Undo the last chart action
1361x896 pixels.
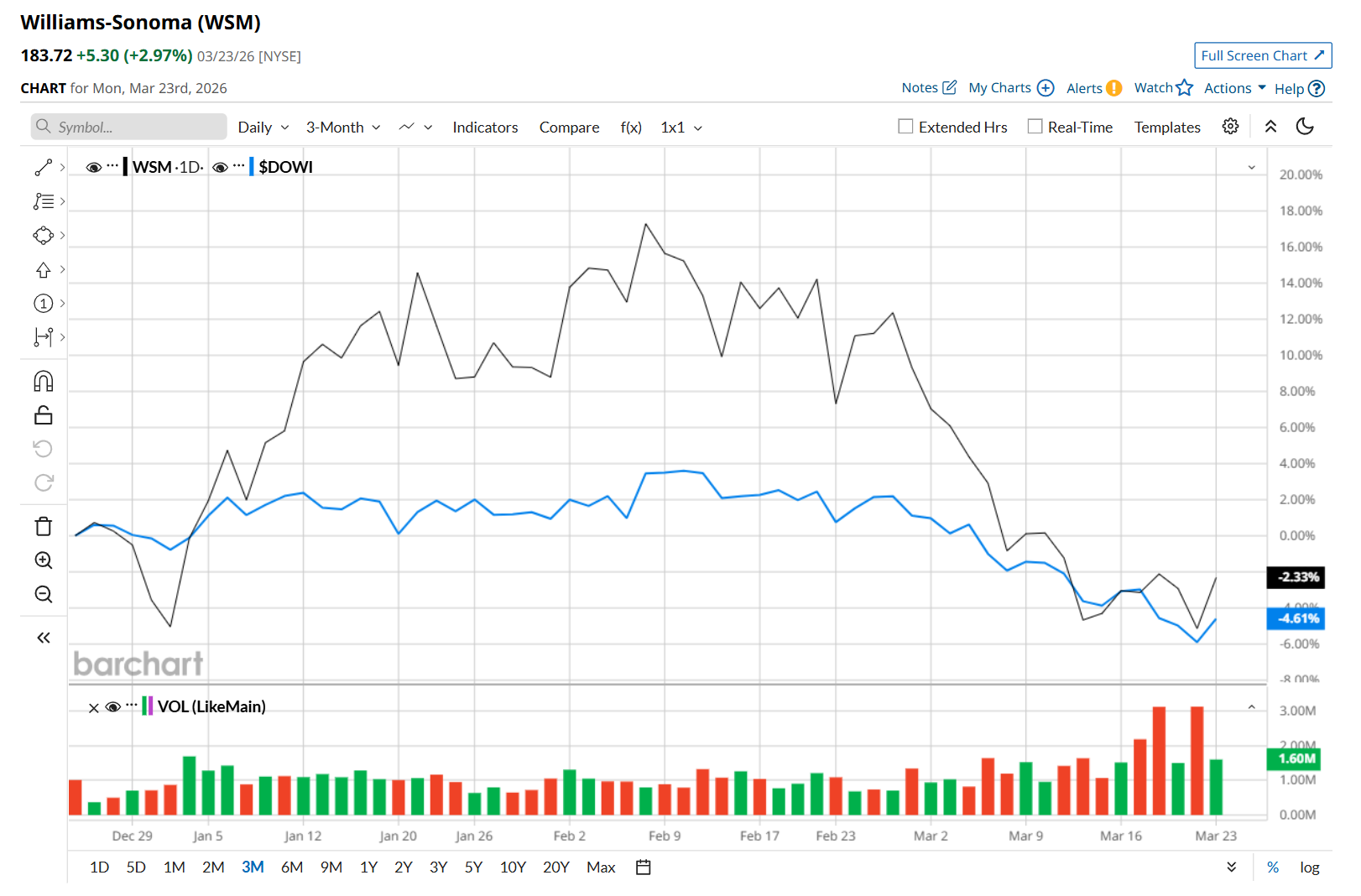44,449
